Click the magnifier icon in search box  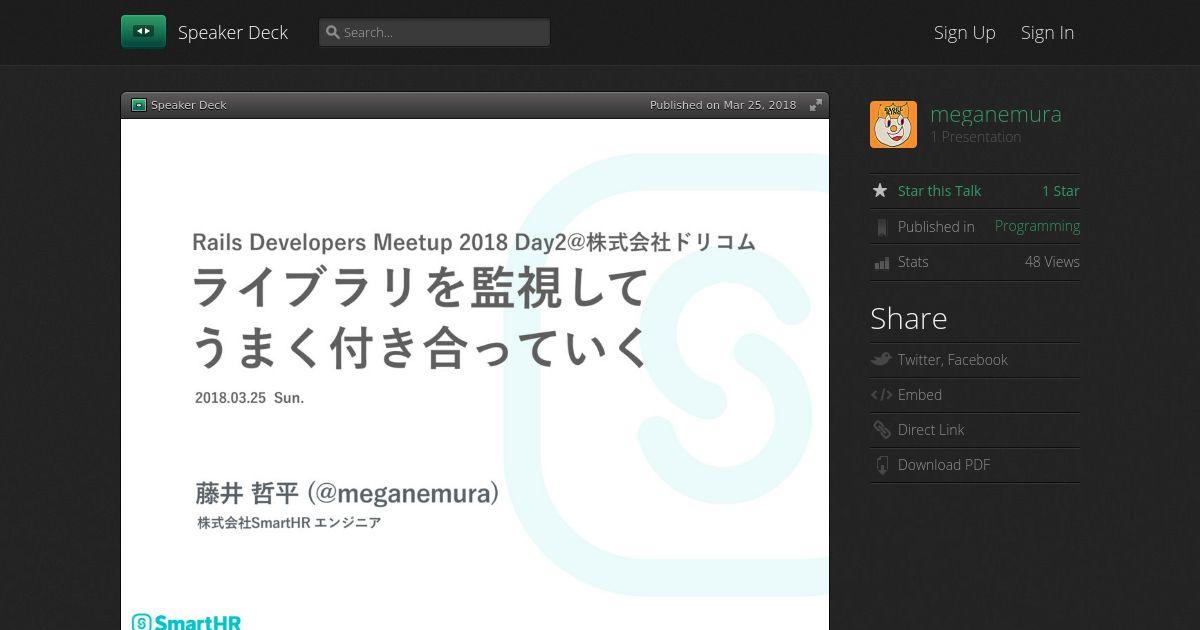(333, 32)
